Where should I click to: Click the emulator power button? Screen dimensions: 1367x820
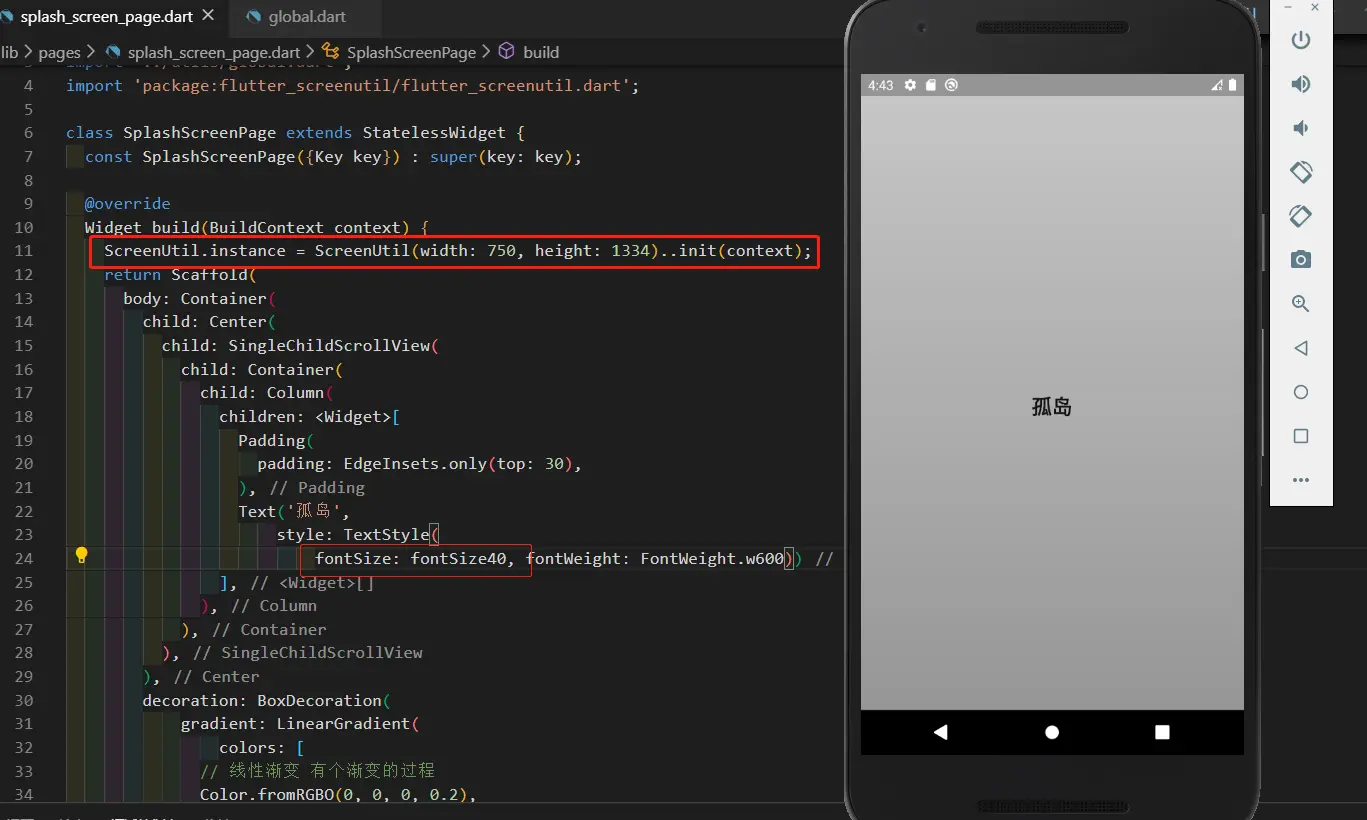(1300, 40)
